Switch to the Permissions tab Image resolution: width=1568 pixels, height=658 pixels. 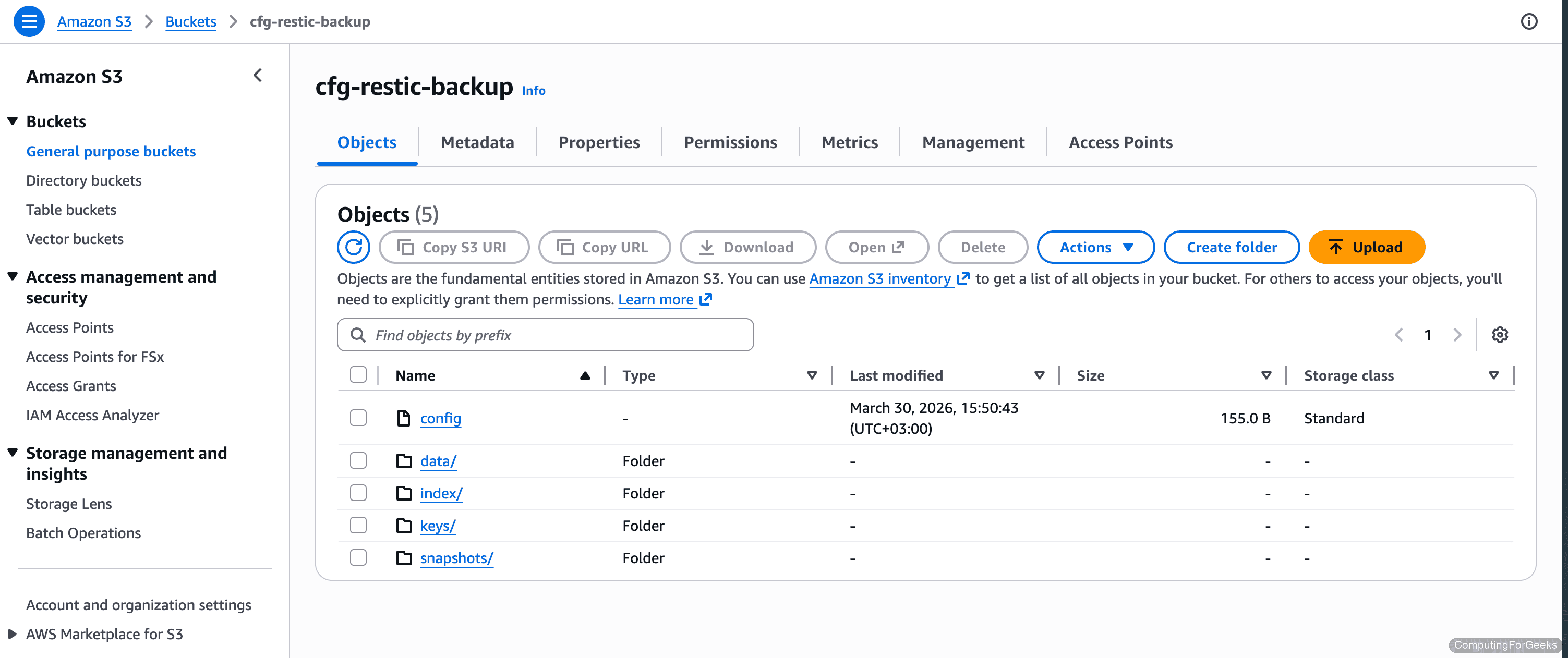point(730,142)
